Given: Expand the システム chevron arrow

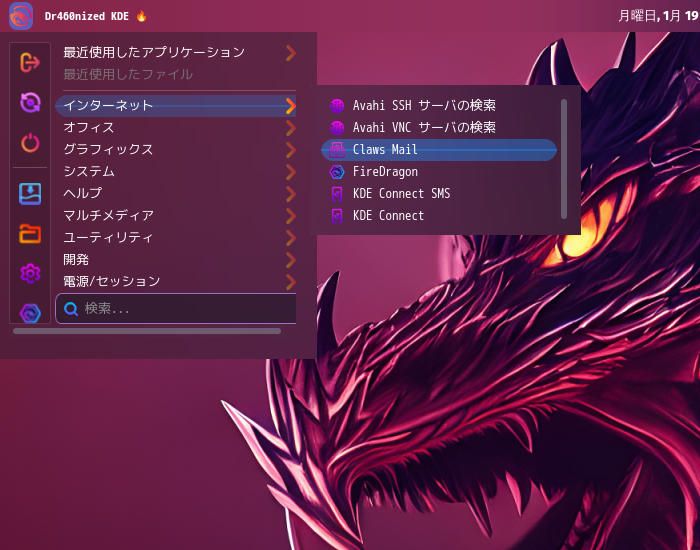Looking at the screenshot, I should [291, 171].
